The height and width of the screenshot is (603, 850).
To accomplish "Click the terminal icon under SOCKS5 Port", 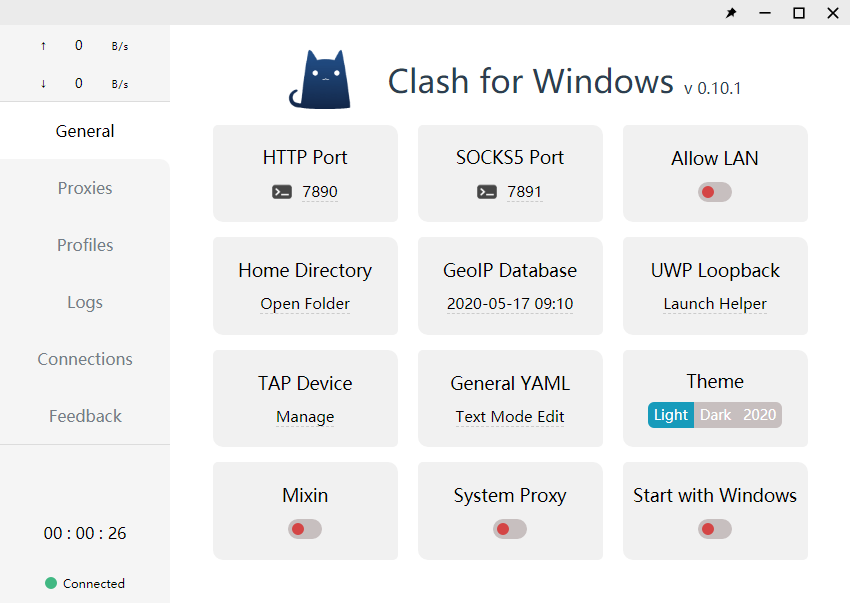I will pyautogui.click(x=487, y=192).
